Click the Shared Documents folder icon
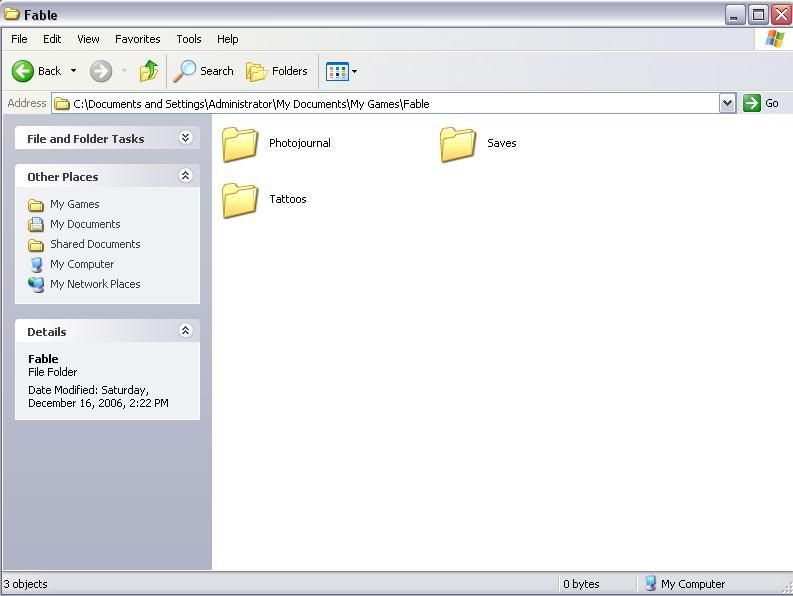This screenshot has height=596, width=793. pyautogui.click(x=36, y=245)
